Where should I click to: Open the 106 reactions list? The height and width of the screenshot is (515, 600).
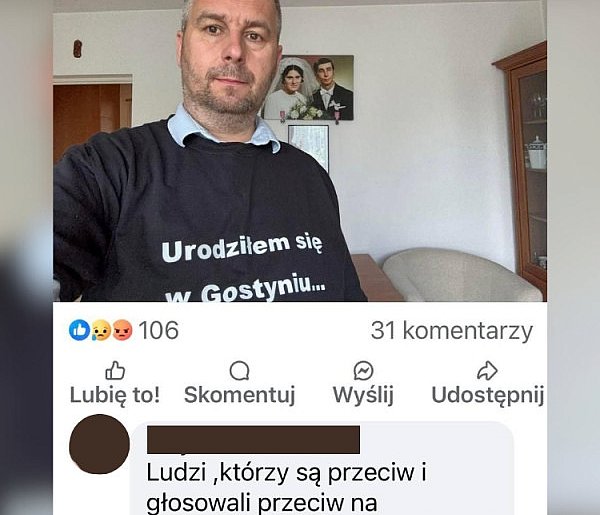[158, 330]
